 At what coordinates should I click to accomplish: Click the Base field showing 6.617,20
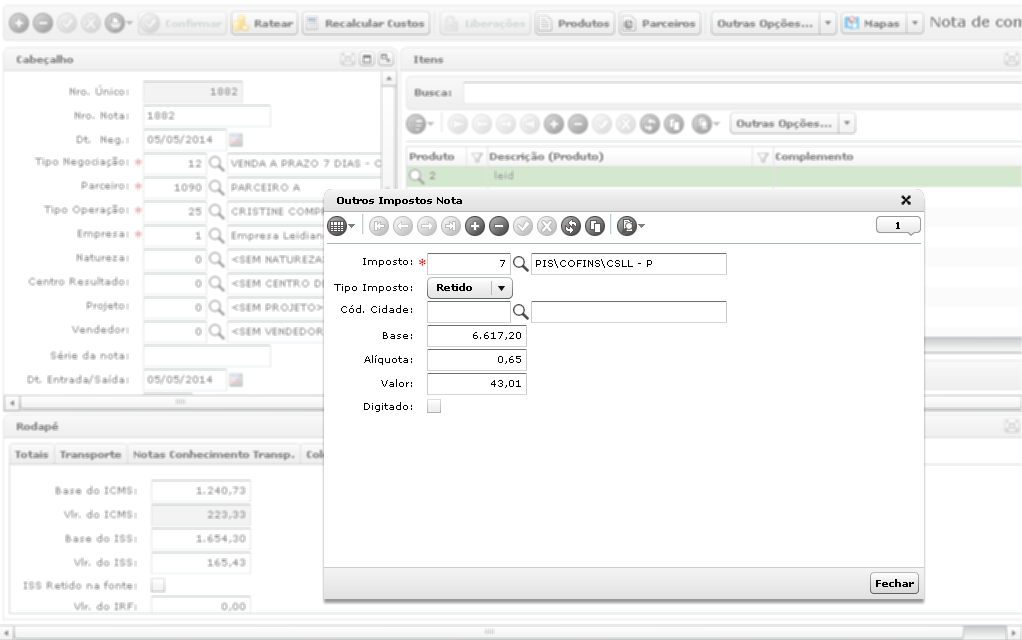pyautogui.click(x=476, y=336)
